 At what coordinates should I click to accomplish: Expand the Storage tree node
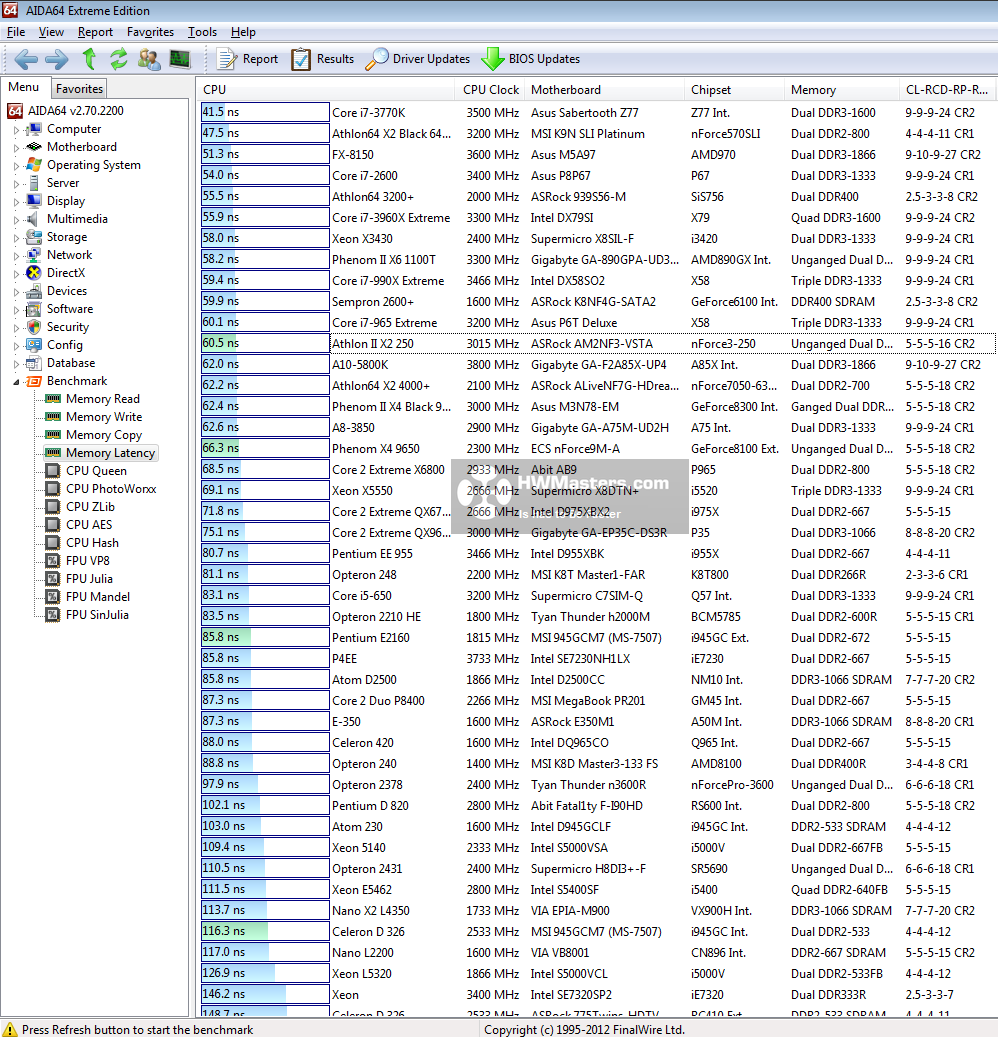pos(17,237)
